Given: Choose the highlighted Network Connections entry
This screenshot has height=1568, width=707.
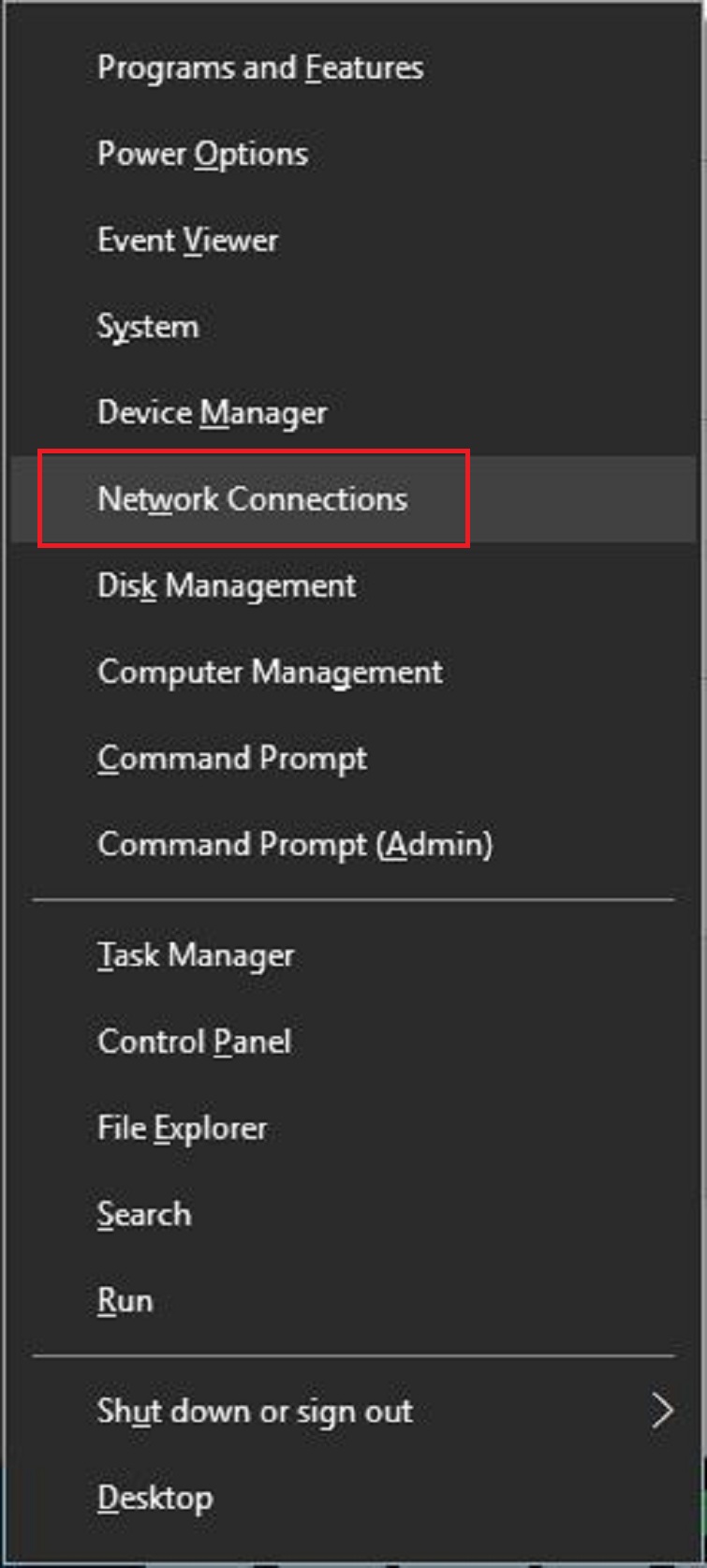Looking at the screenshot, I should point(252,499).
